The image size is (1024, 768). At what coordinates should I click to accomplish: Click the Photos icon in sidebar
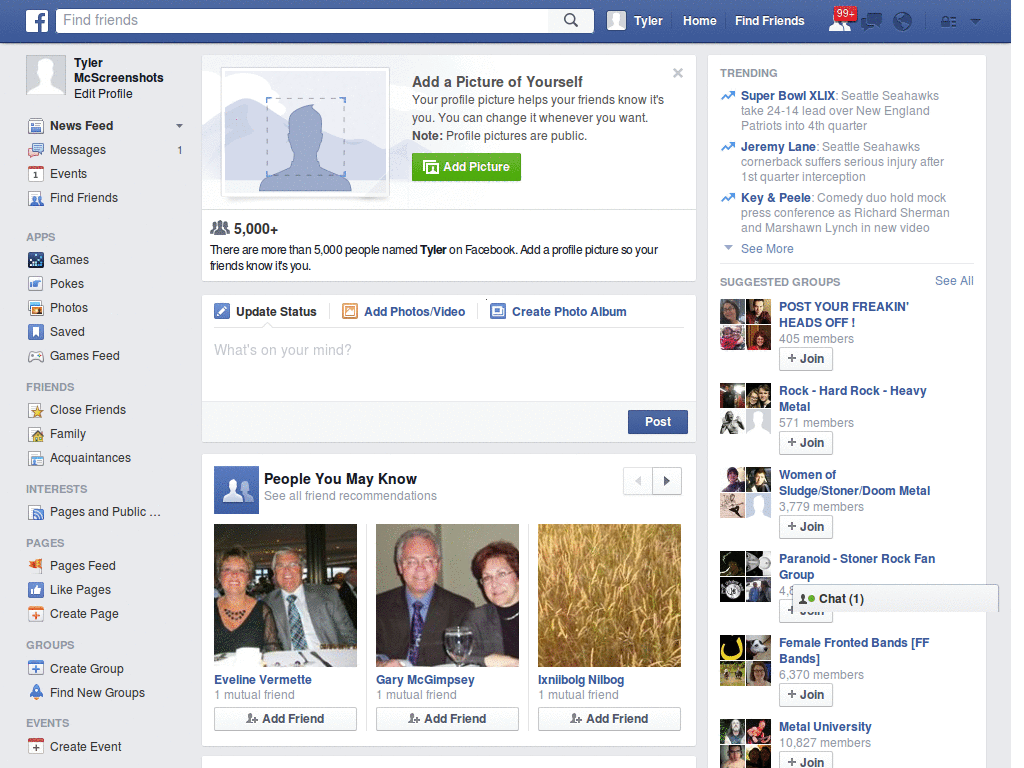point(36,308)
